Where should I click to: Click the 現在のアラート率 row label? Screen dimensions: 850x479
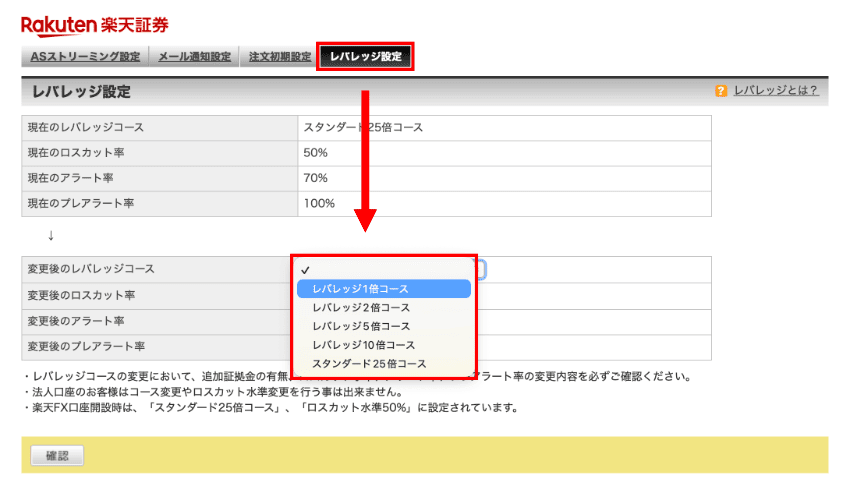pos(70,178)
